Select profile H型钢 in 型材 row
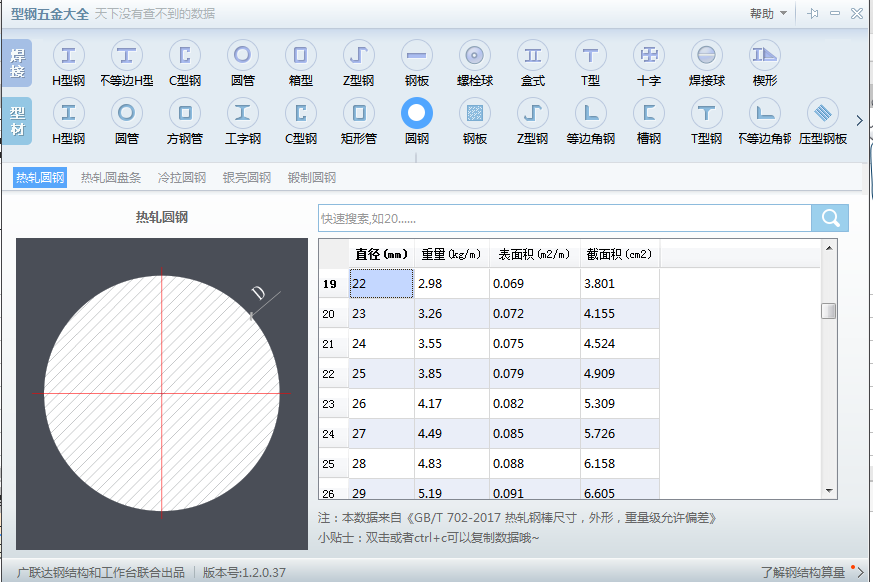Viewport: 873px width, 582px height. tap(68, 113)
